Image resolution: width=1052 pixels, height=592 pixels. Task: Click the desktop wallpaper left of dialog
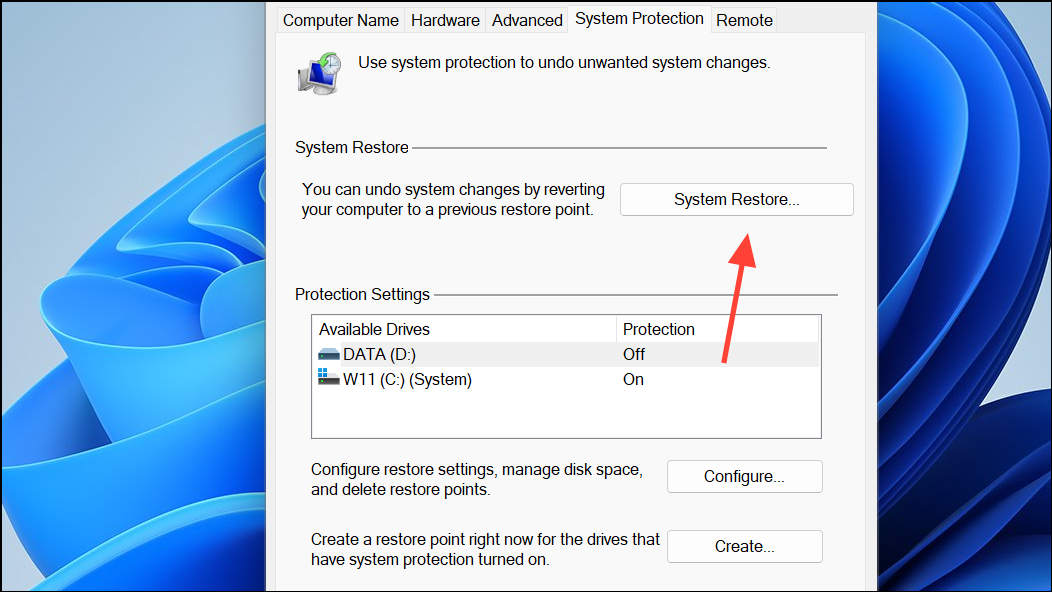(x=133, y=295)
